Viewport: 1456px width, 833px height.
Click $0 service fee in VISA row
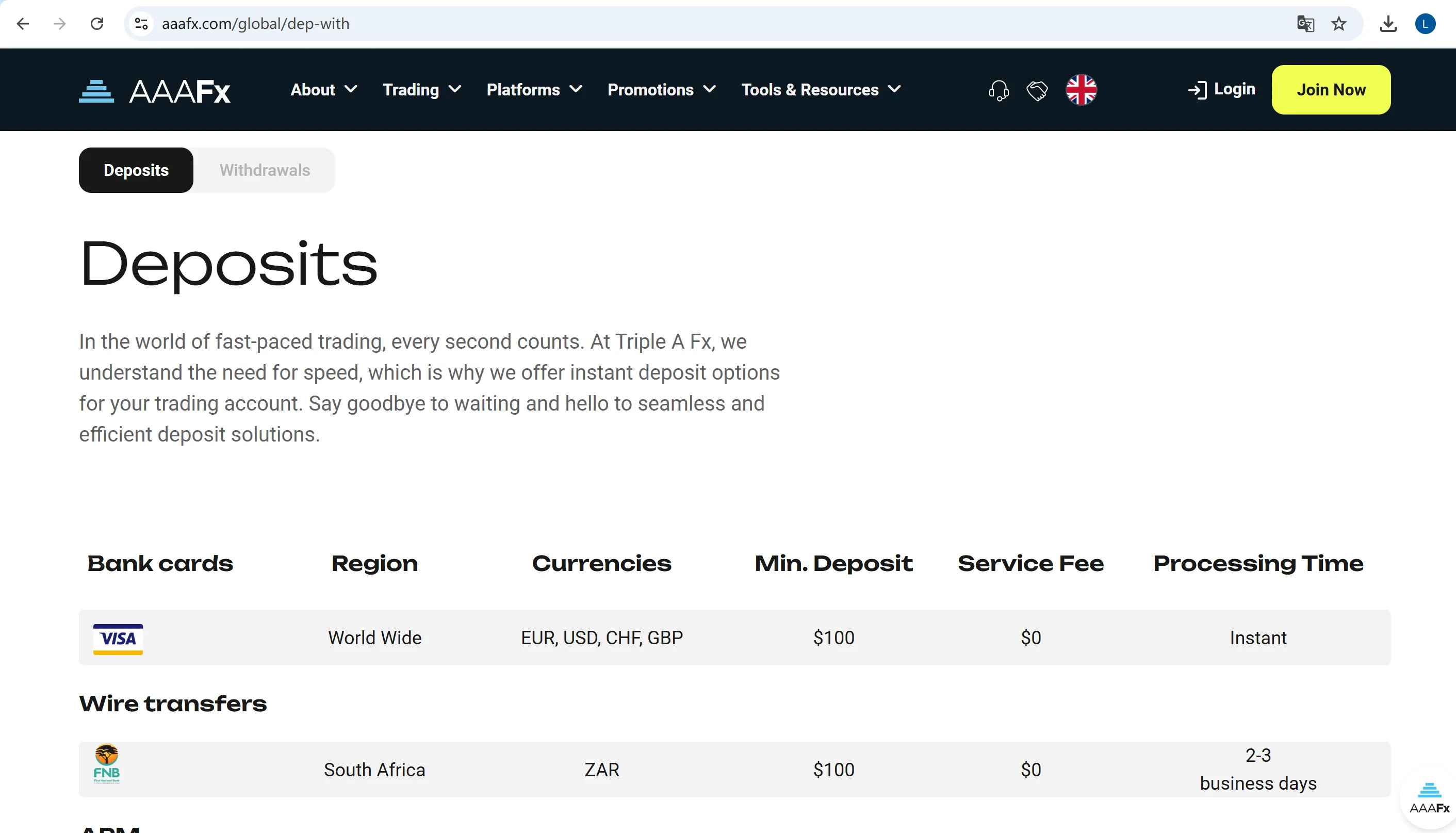click(1031, 638)
